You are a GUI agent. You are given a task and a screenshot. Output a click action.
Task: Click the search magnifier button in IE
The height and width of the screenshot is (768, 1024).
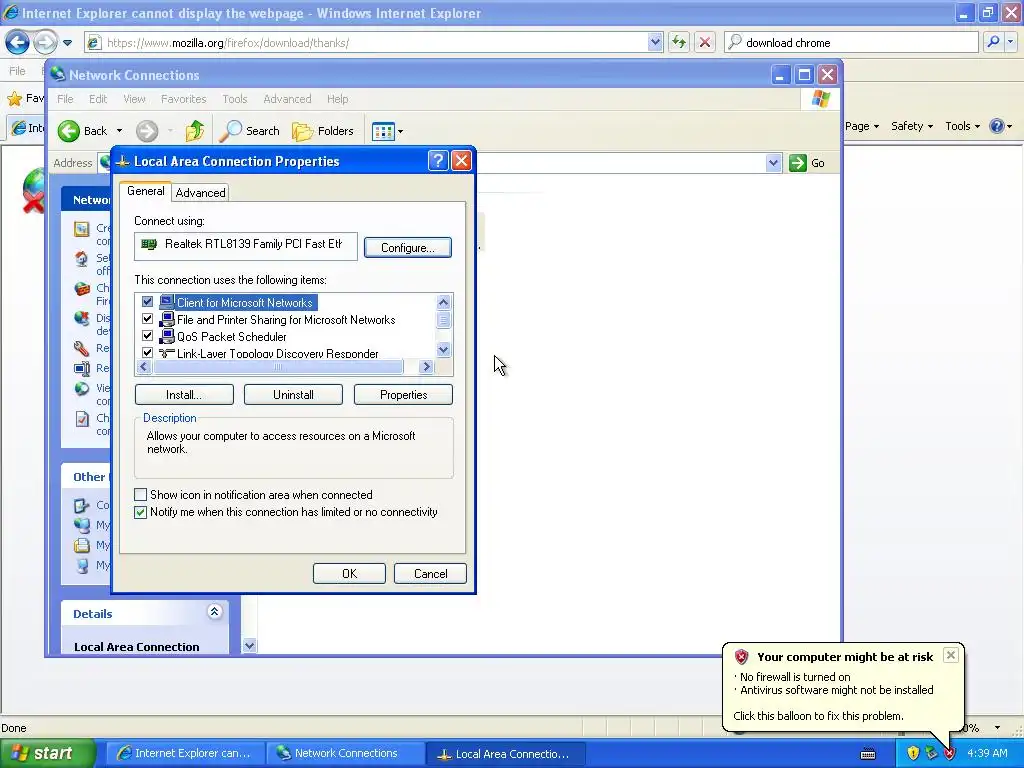(x=993, y=42)
